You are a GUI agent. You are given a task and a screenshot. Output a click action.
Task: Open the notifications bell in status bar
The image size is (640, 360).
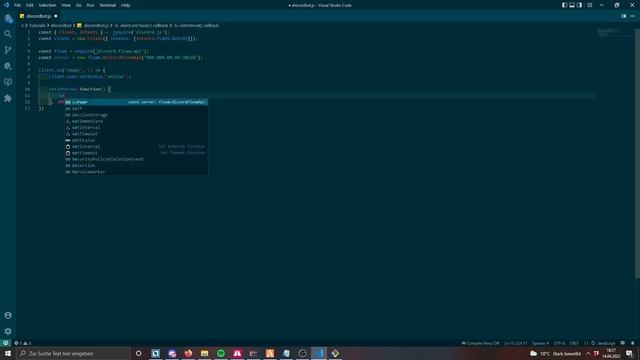point(633,343)
